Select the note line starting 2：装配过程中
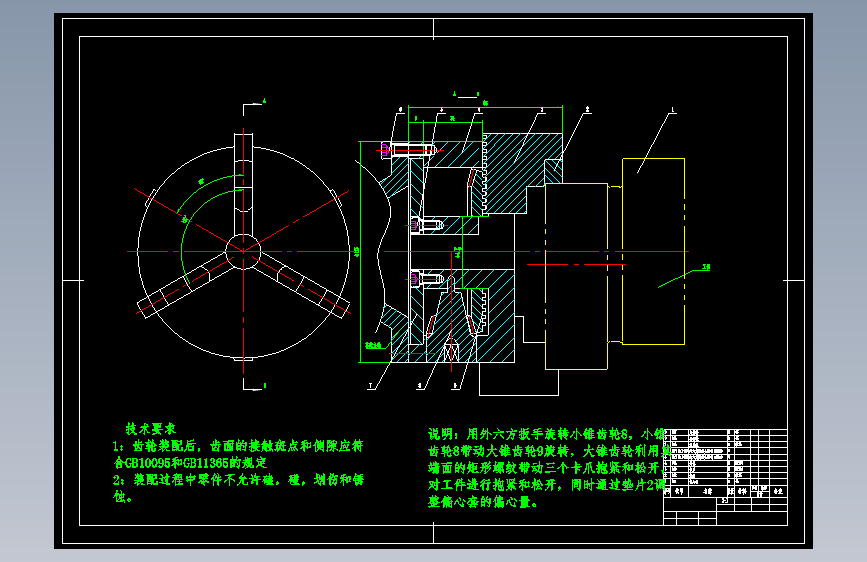867x562 pixels. (x=238, y=480)
